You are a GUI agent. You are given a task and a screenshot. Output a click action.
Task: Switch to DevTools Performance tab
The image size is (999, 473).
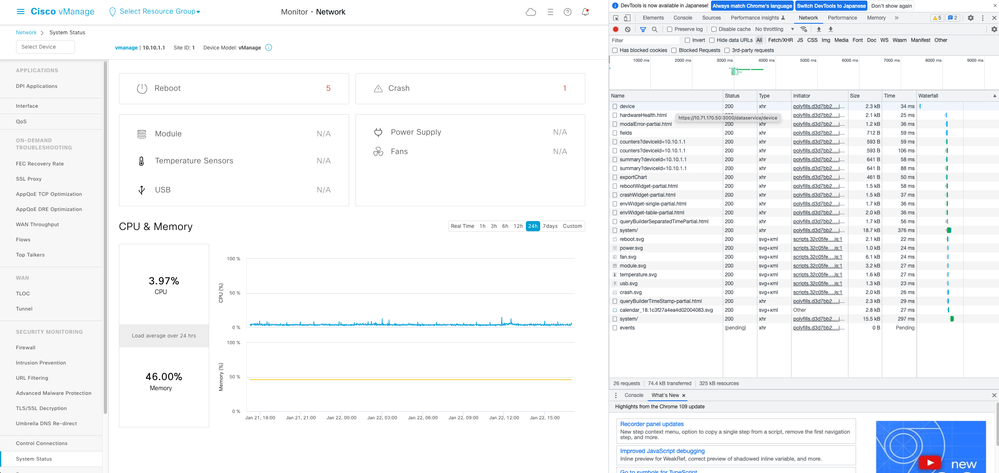coord(842,18)
